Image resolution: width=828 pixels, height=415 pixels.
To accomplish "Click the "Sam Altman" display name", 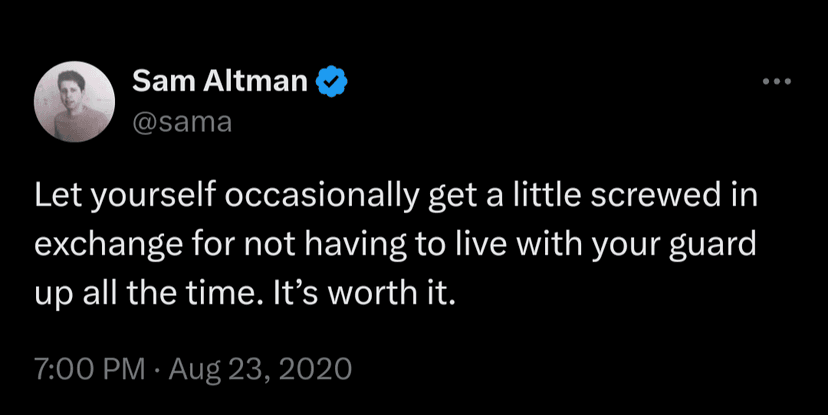I will [219, 81].
